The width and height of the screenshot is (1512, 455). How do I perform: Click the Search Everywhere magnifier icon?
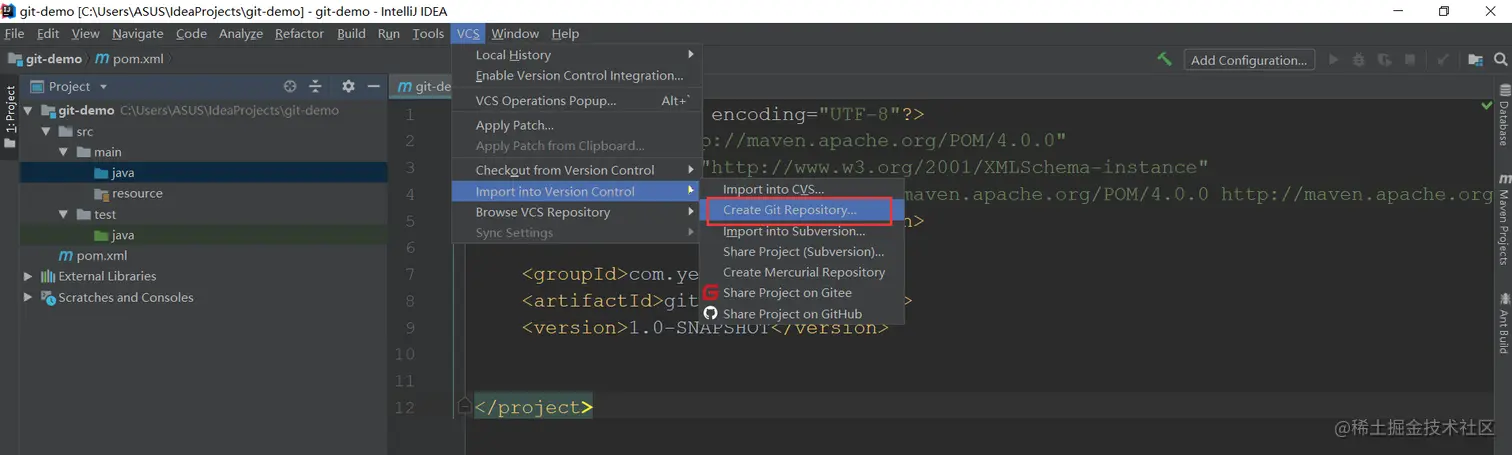1499,60
